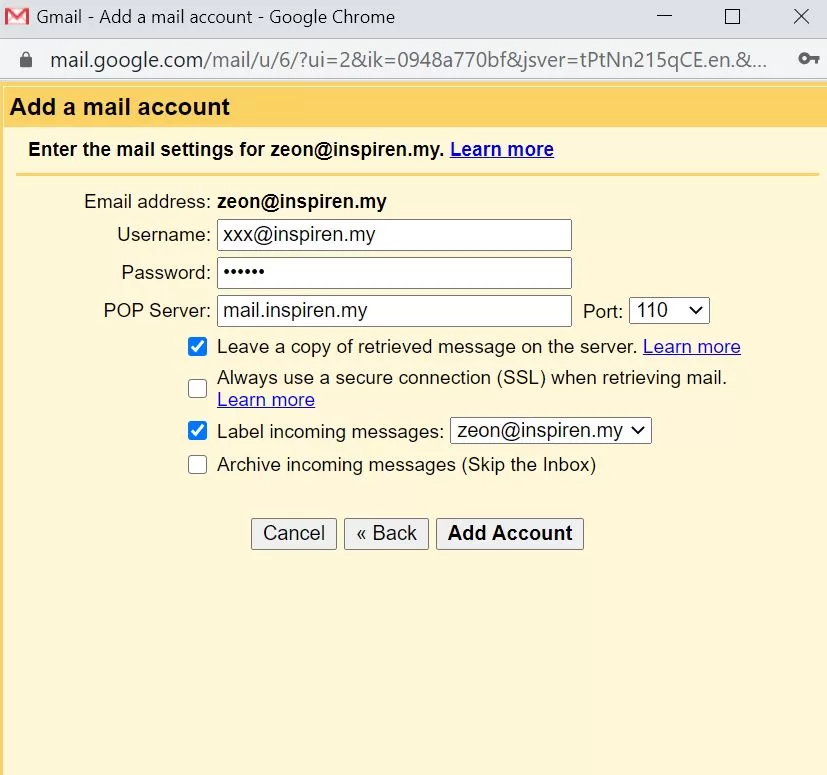The height and width of the screenshot is (775, 827).
Task: Click the Password input field
Action: coord(394,273)
